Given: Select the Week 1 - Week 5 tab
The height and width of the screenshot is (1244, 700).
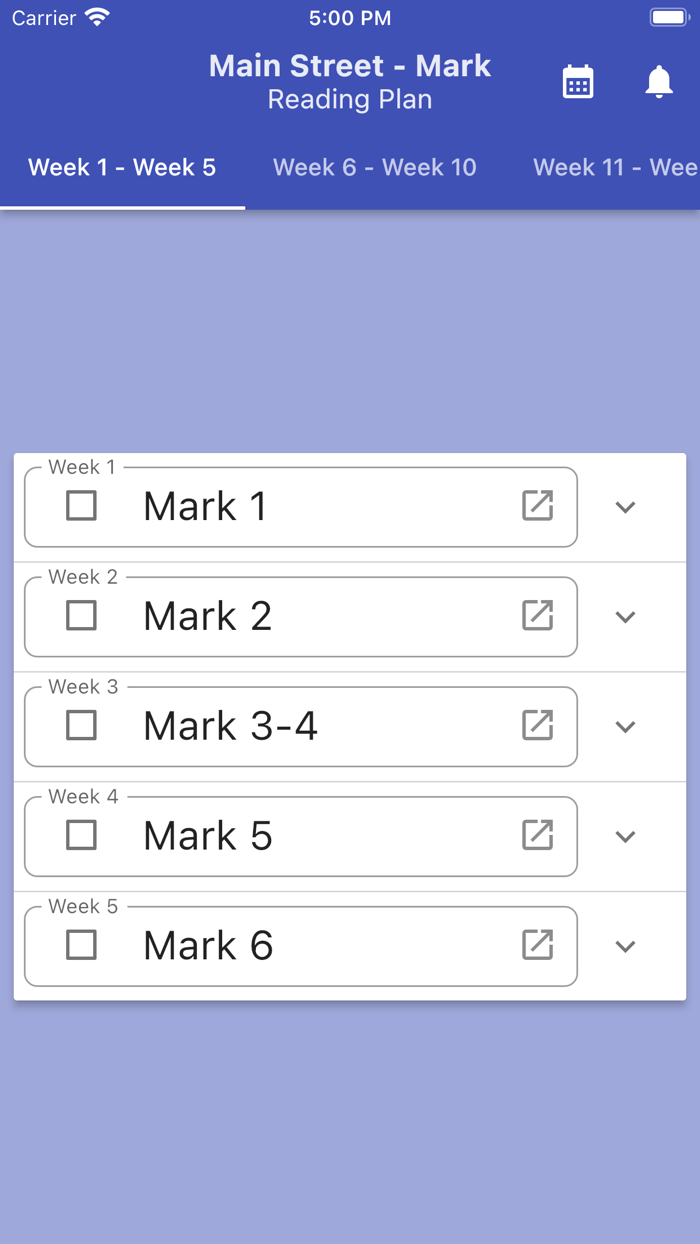Looking at the screenshot, I should tap(121, 167).
